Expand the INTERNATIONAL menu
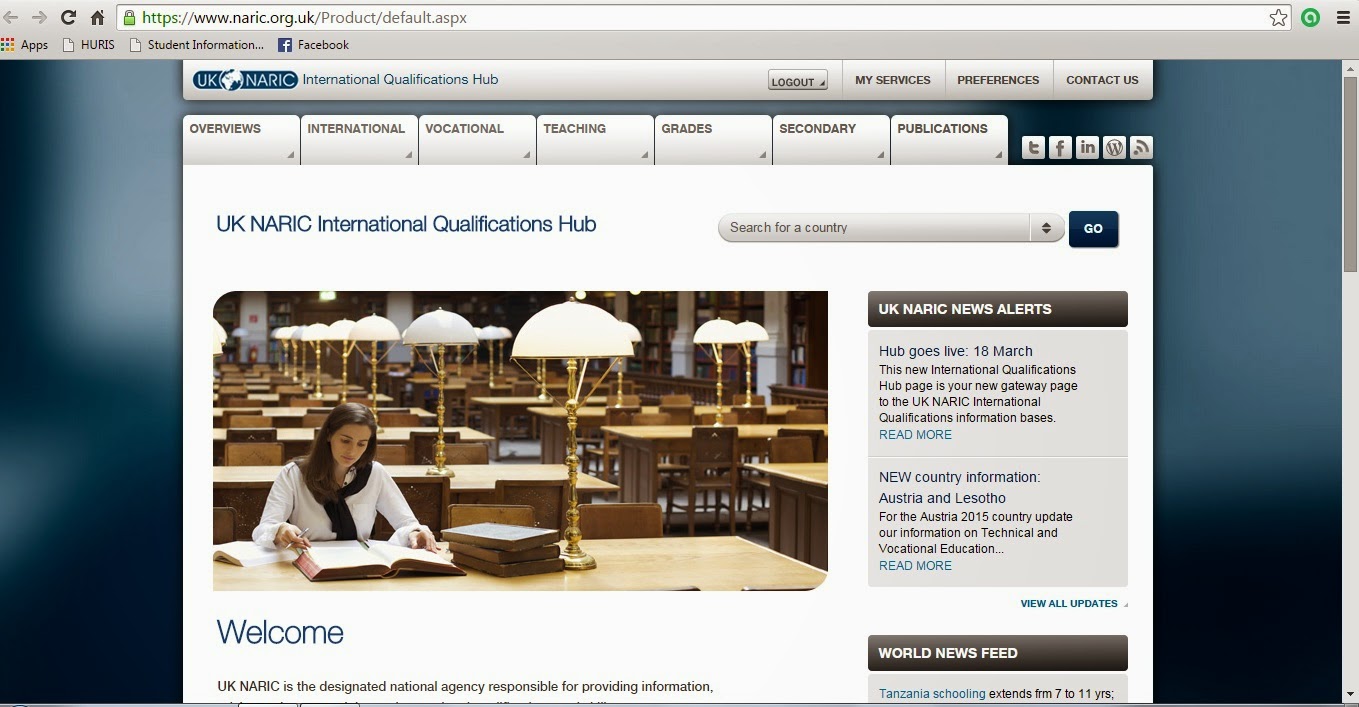Viewport: 1359px width, 707px height. 359,140
